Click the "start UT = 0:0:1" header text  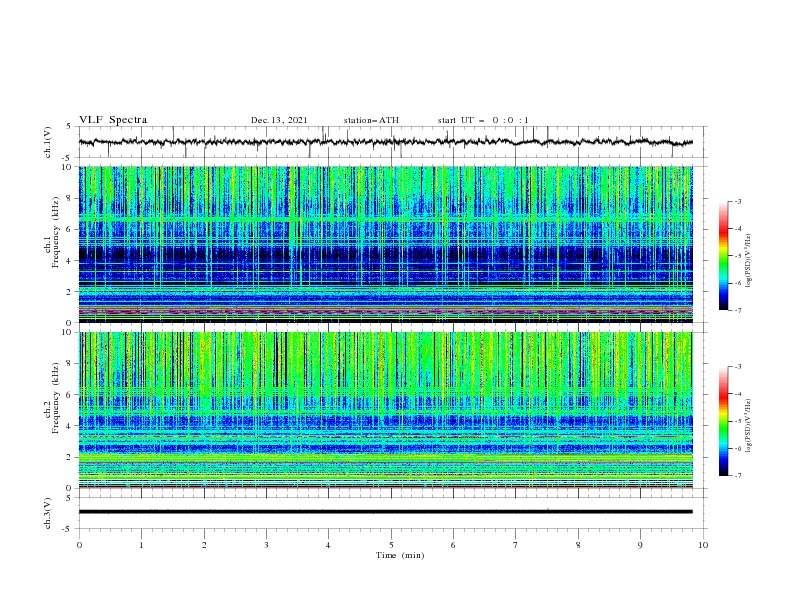pyautogui.click(x=483, y=120)
